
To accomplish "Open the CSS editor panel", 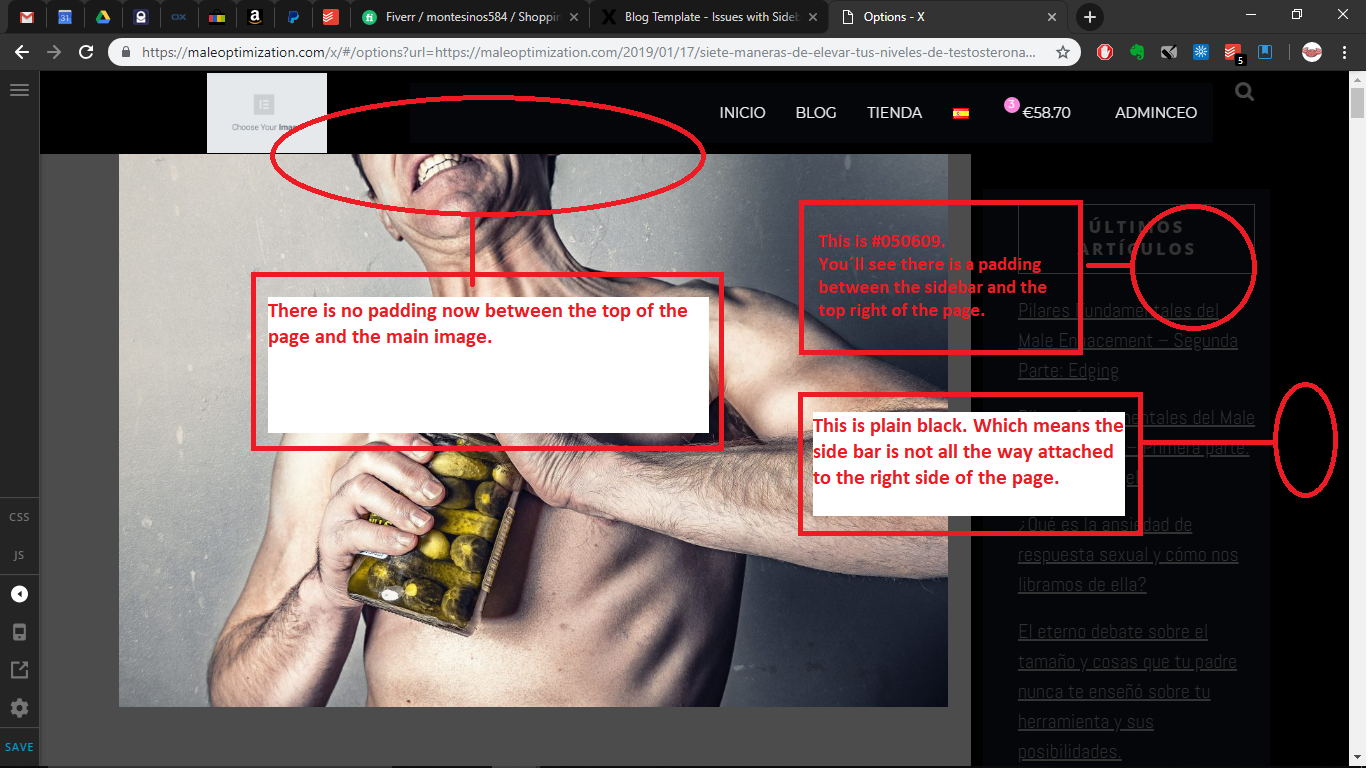I will tap(19, 517).
